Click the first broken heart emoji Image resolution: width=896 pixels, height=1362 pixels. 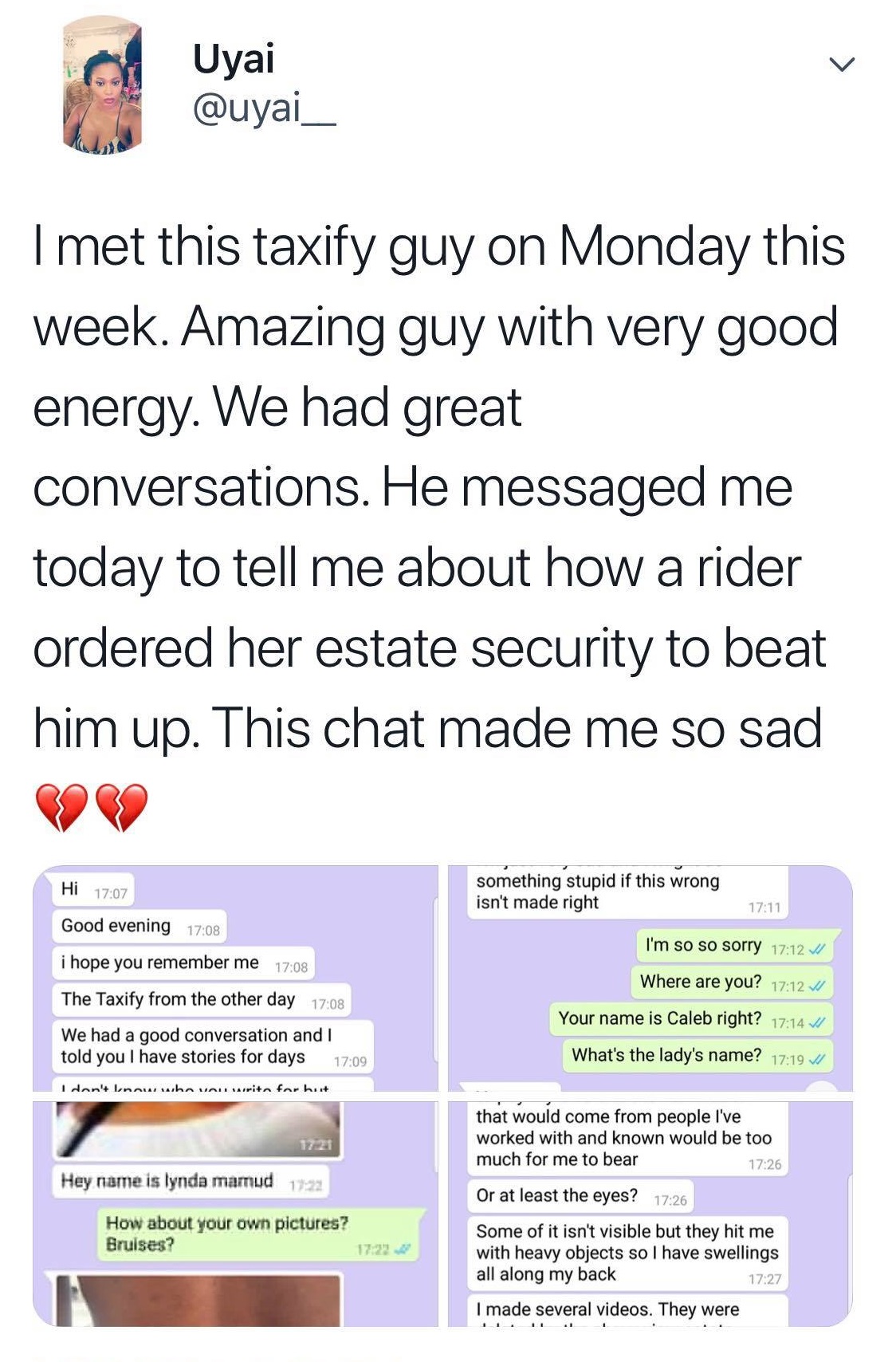click(x=61, y=807)
